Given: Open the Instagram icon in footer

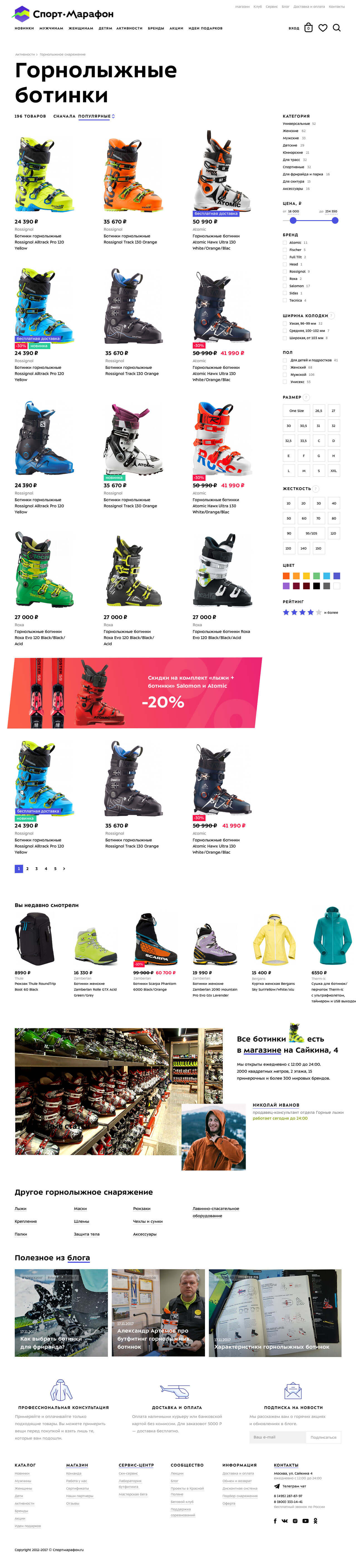Looking at the screenshot, I should [x=295, y=1520].
